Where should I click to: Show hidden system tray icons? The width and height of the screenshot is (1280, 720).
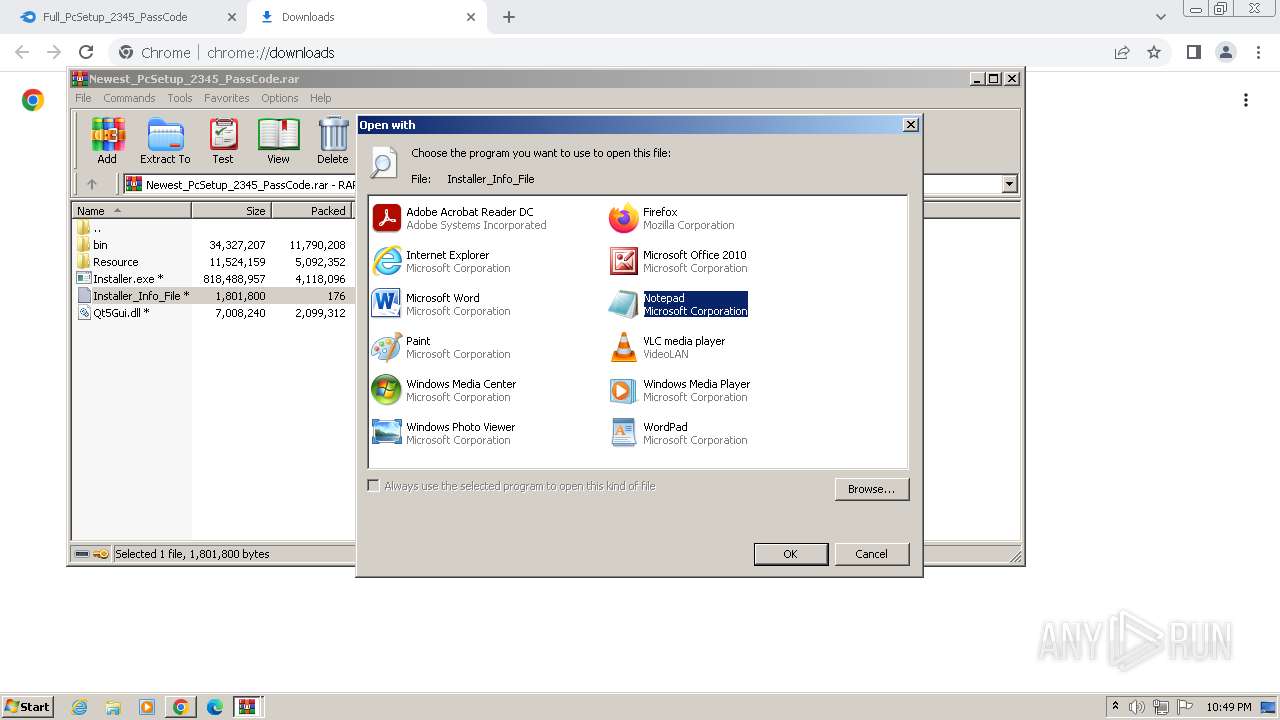tap(1116, 707)
